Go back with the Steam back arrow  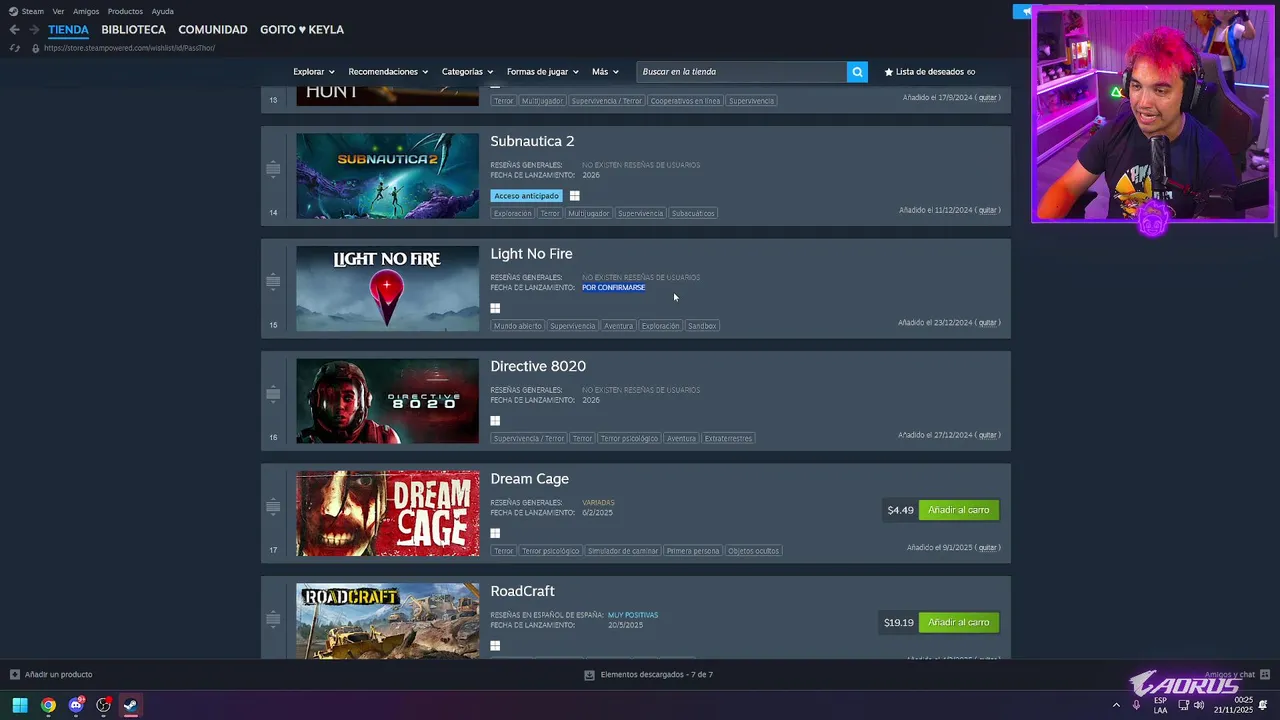click(x=14, y=30)
